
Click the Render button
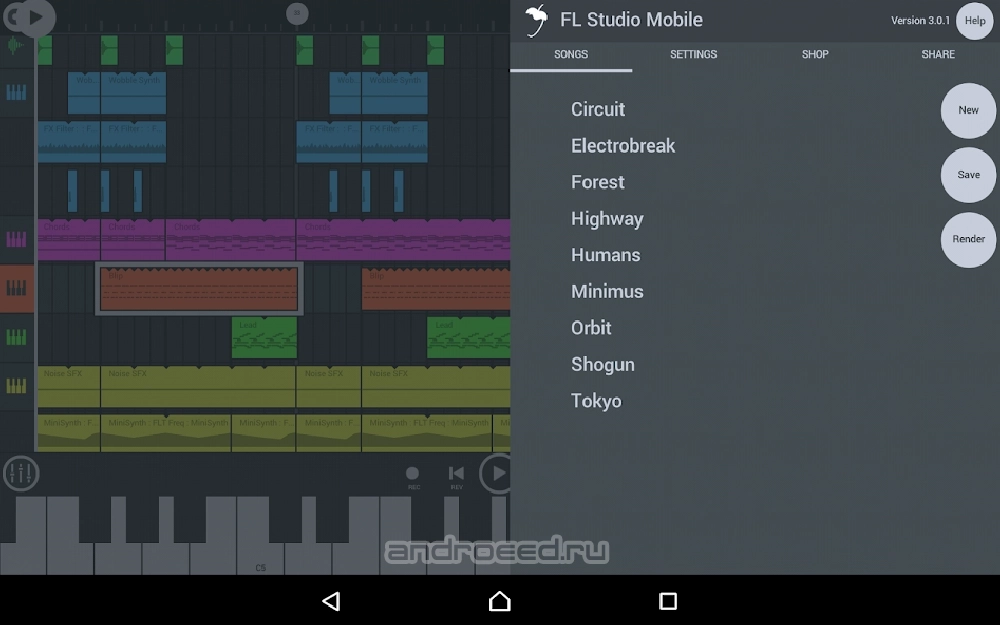[x=968, y=239]
